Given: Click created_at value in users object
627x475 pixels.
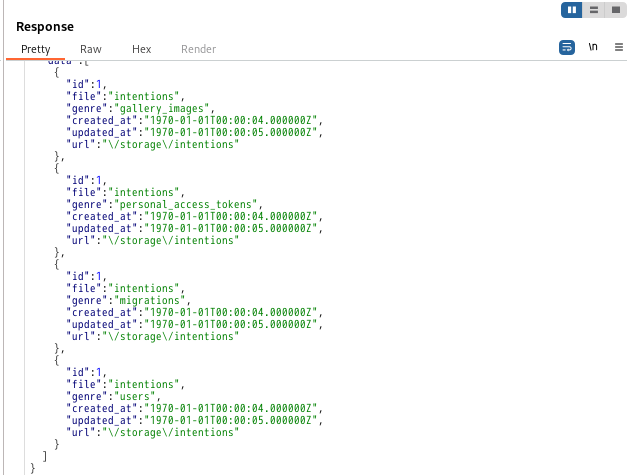Looking at the screenshot, I should [231, 409].
